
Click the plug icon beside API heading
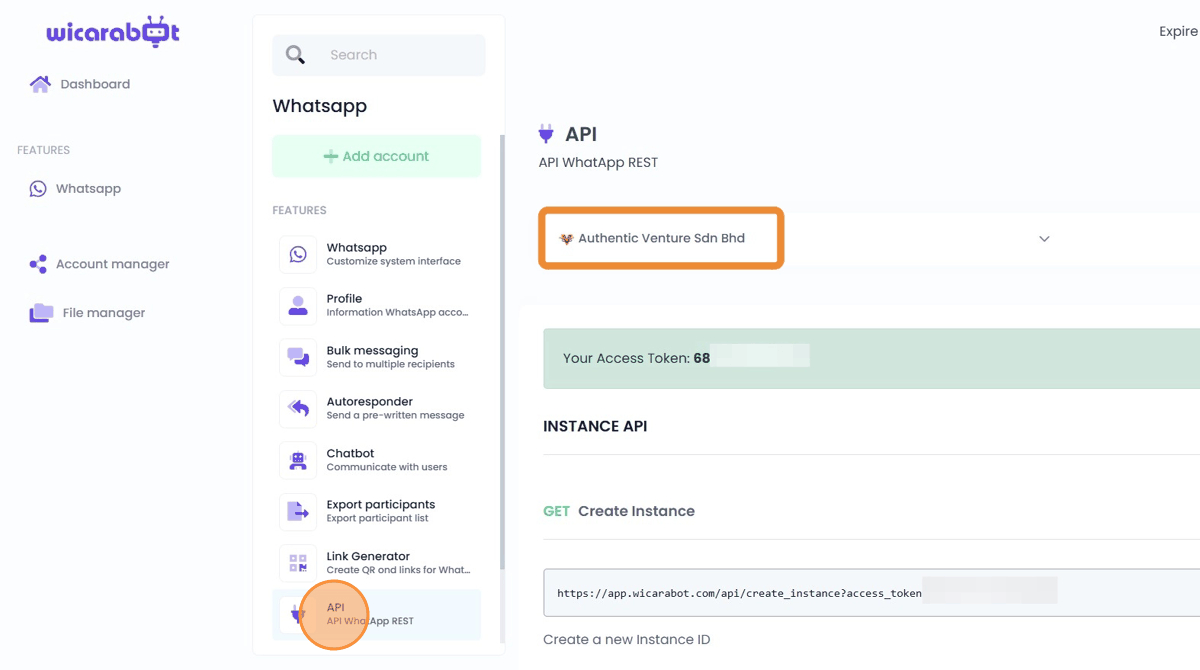pyautogui.click(x=546, y=134)
